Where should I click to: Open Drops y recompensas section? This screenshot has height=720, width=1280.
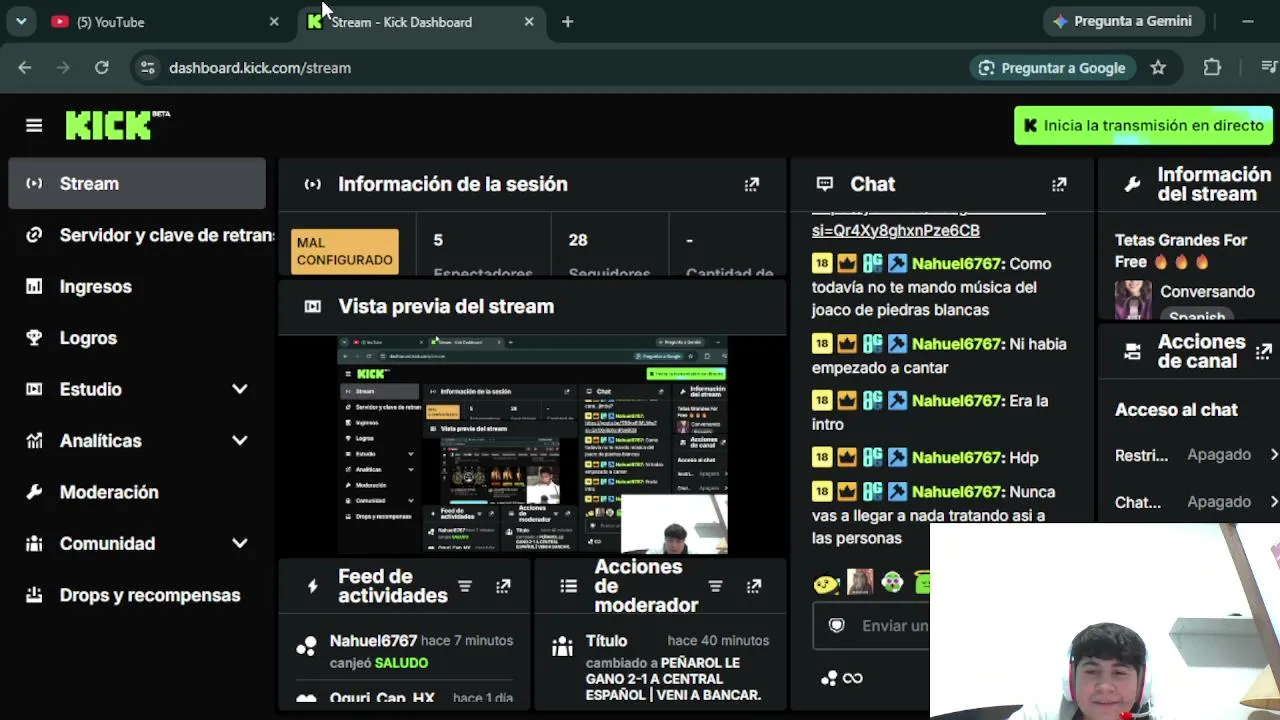(x=137, y=595)
